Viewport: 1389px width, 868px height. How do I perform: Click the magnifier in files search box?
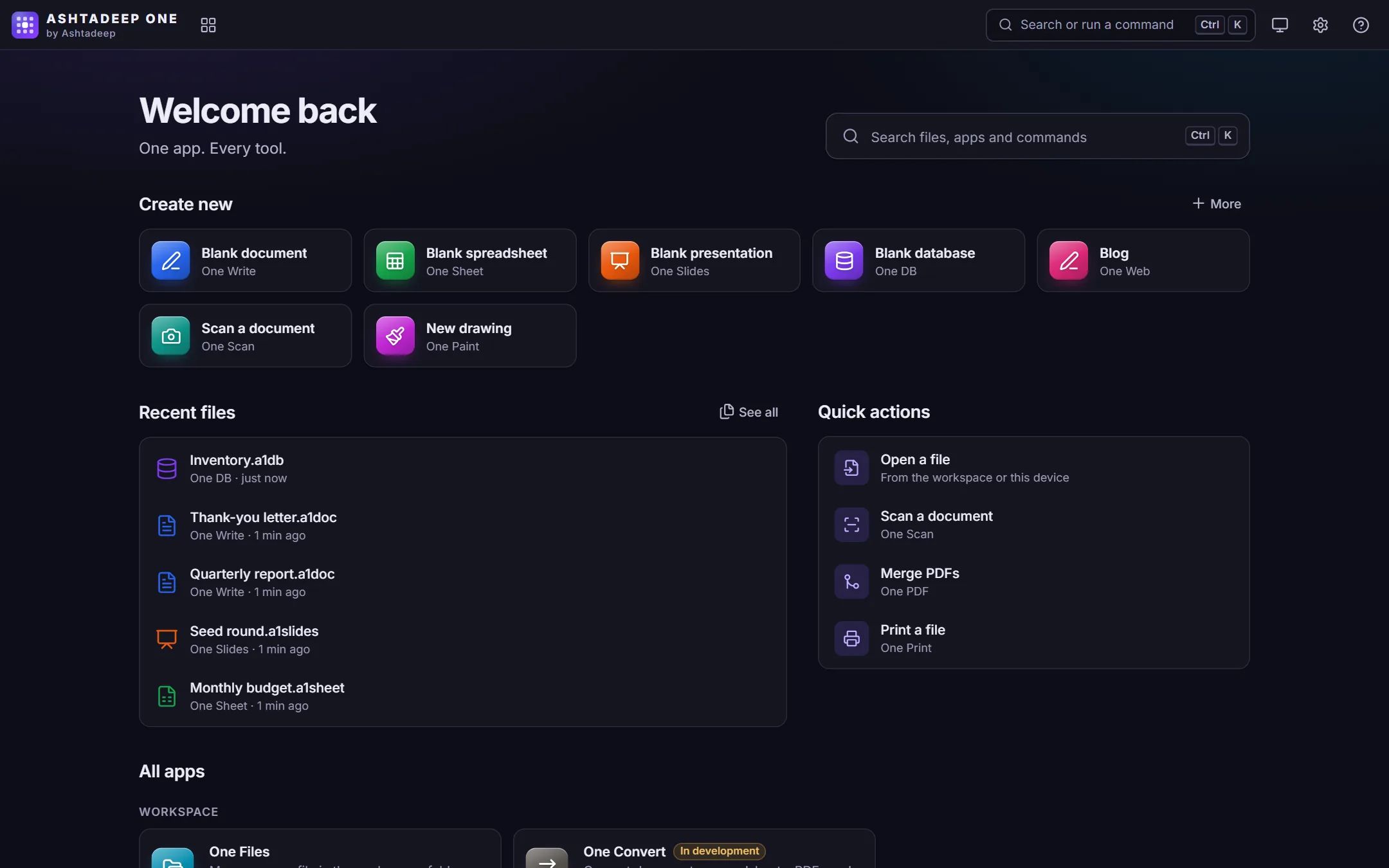(851, 136)
